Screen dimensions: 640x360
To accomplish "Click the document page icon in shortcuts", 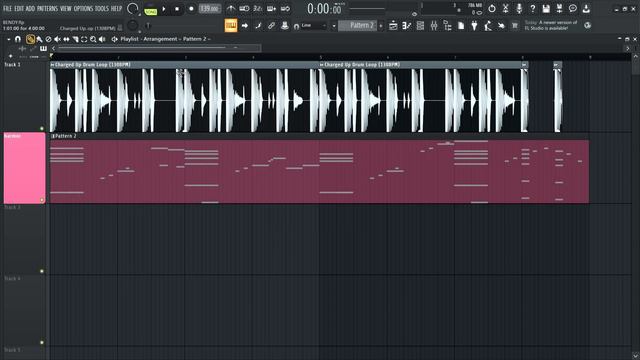I will 461,25.
